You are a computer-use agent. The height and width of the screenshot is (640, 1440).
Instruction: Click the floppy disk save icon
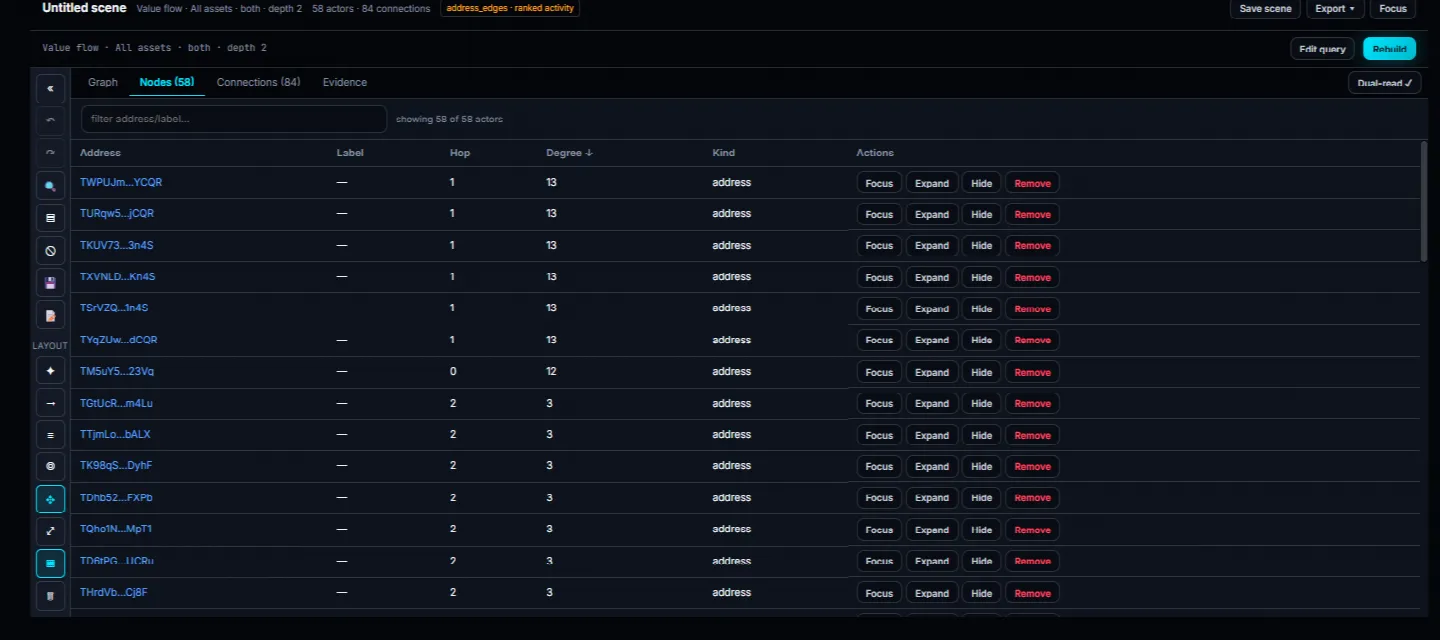[51, 283]
